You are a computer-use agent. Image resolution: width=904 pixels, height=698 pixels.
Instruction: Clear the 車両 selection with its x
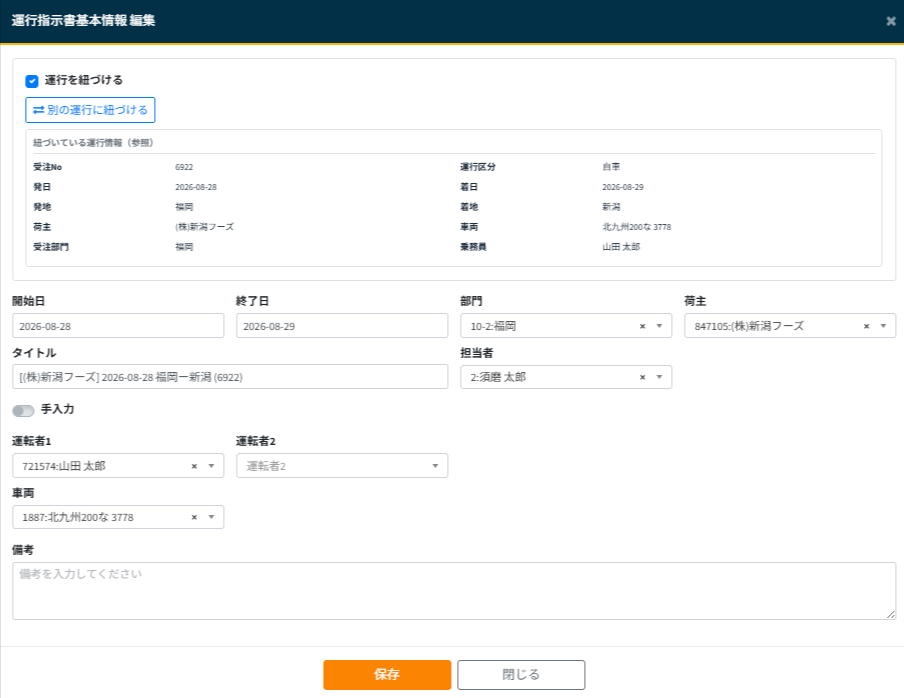[x=194, y=517]
